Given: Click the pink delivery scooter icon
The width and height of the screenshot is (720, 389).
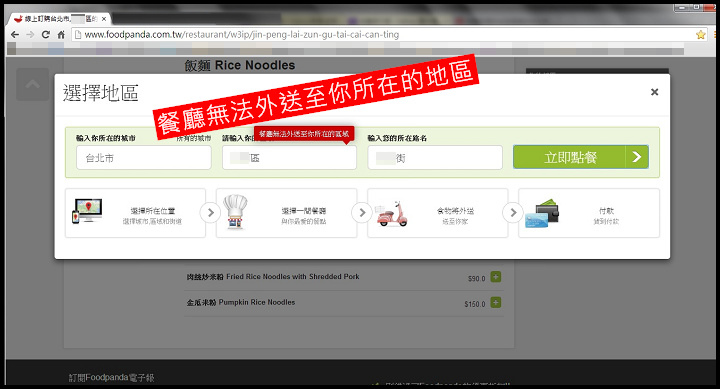Looking at the screenshot, I should point(392,214).
